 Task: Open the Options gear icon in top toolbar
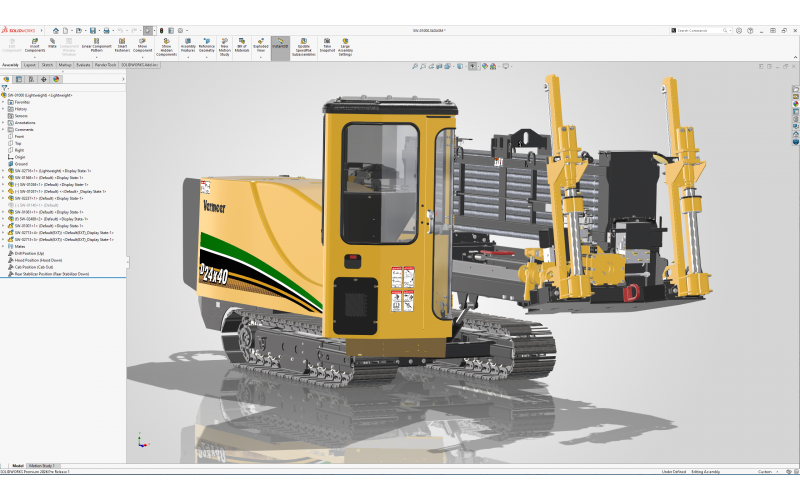[180, 31]
